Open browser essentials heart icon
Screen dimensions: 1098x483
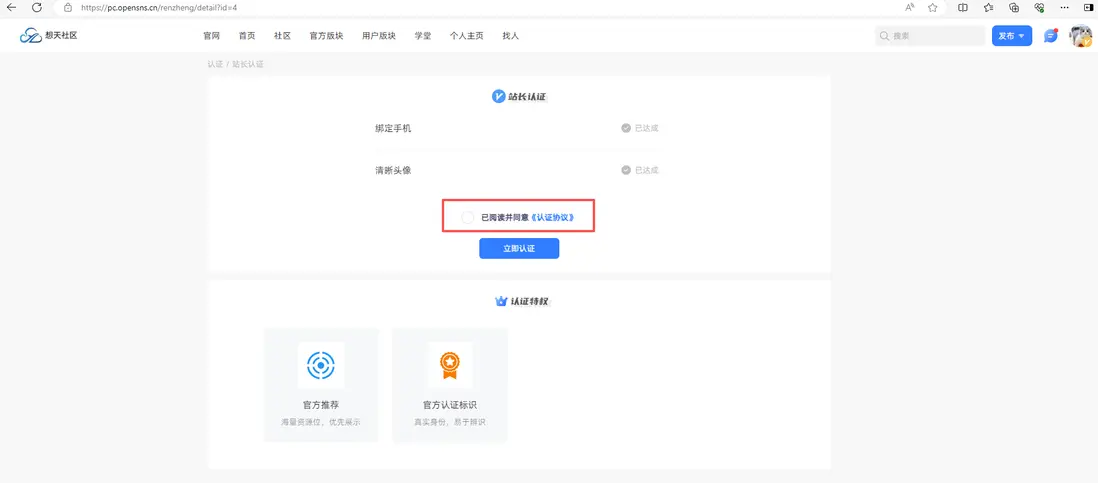[1039, 7]
